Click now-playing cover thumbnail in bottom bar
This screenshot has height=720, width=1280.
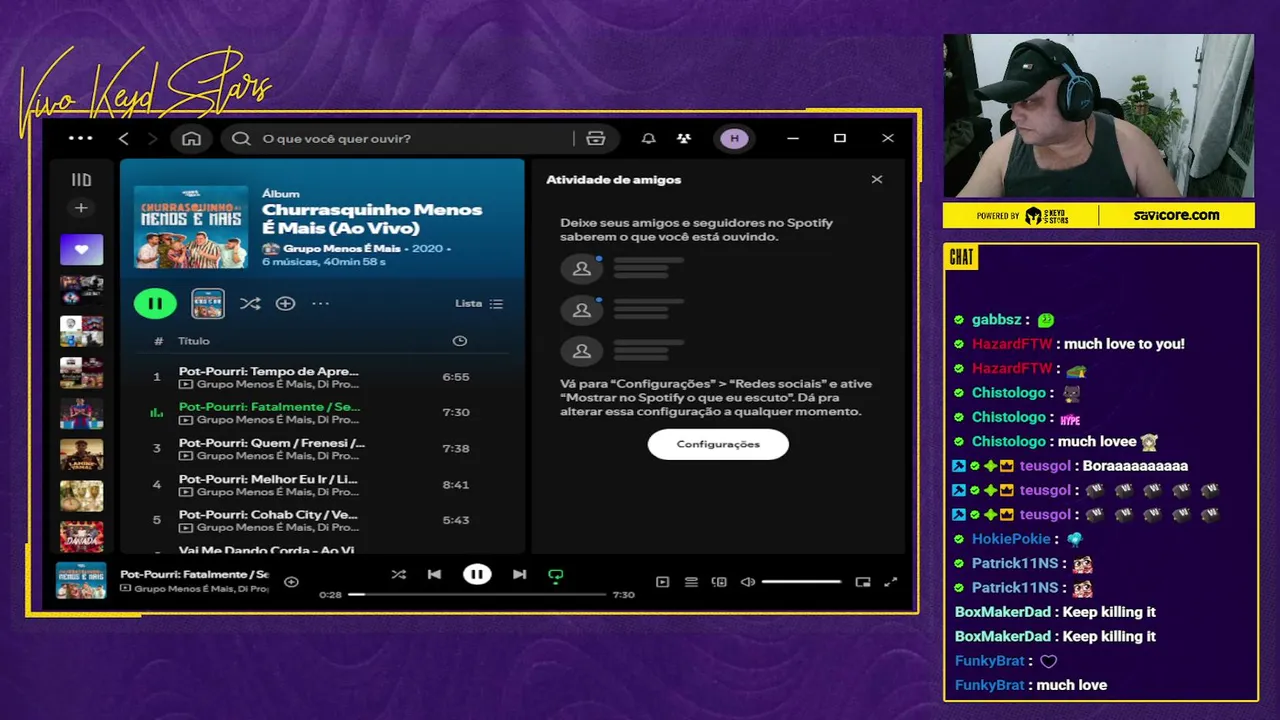pos(81,581)
